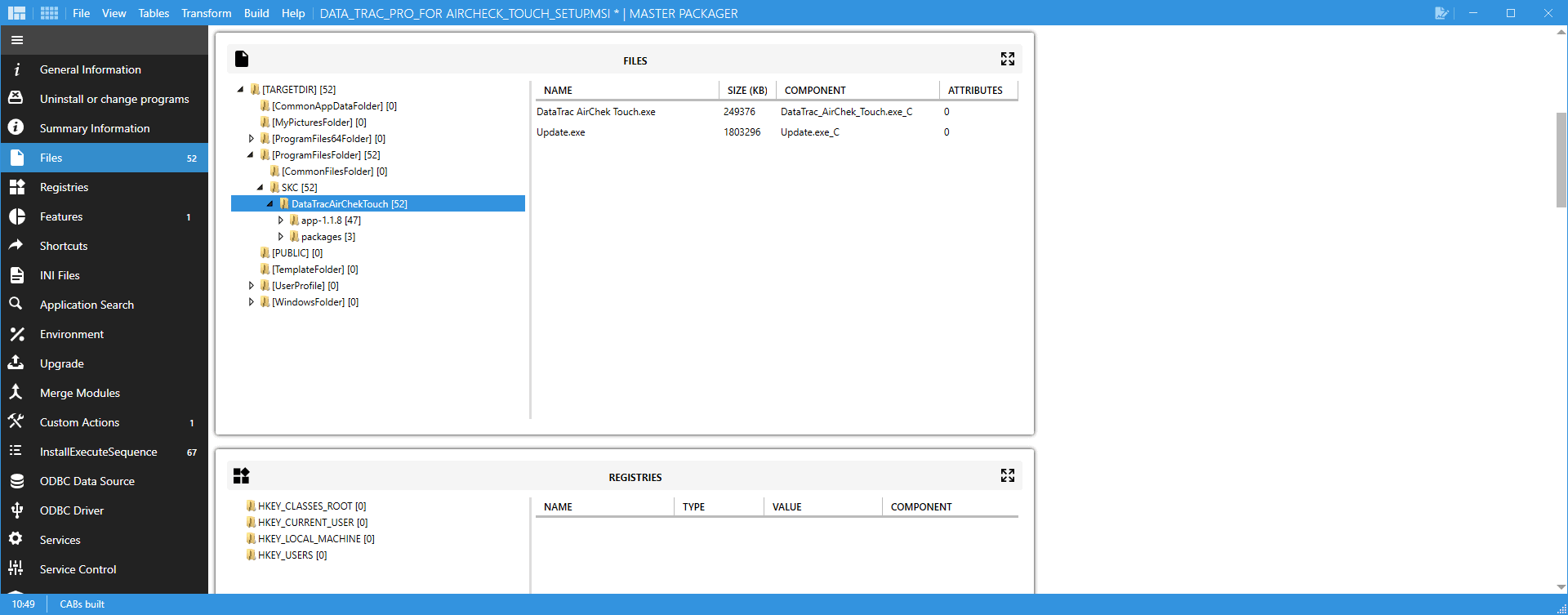Open the Transform menu
Viewport: 1568px width, 615px height.
pyautogui.click(x=206, y=13)
